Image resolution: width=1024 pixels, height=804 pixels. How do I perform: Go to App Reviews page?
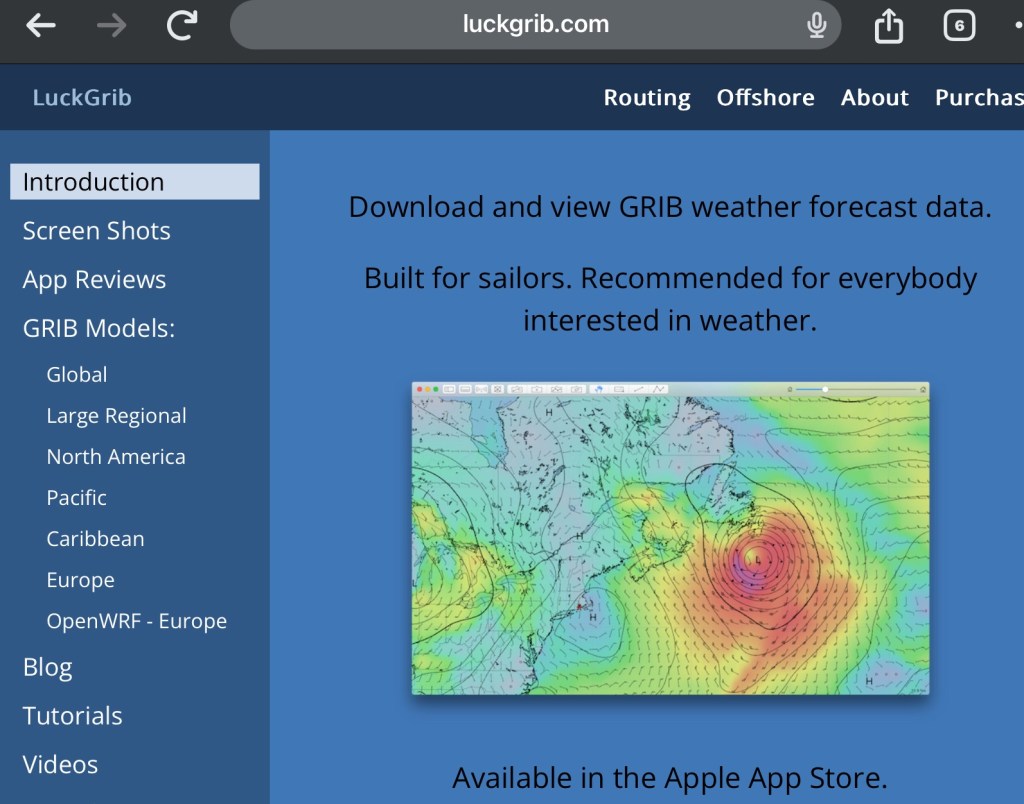click(94, 280)
